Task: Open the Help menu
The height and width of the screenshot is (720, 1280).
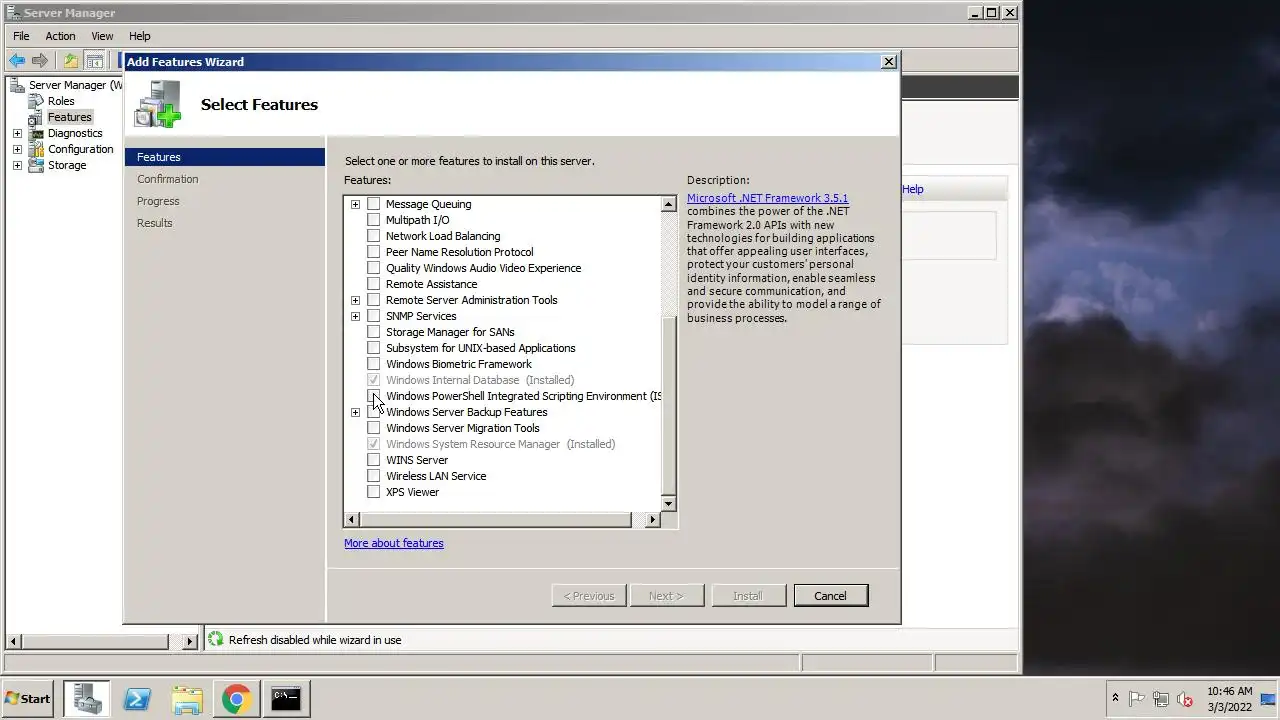Action: click(x=140, y=36)
